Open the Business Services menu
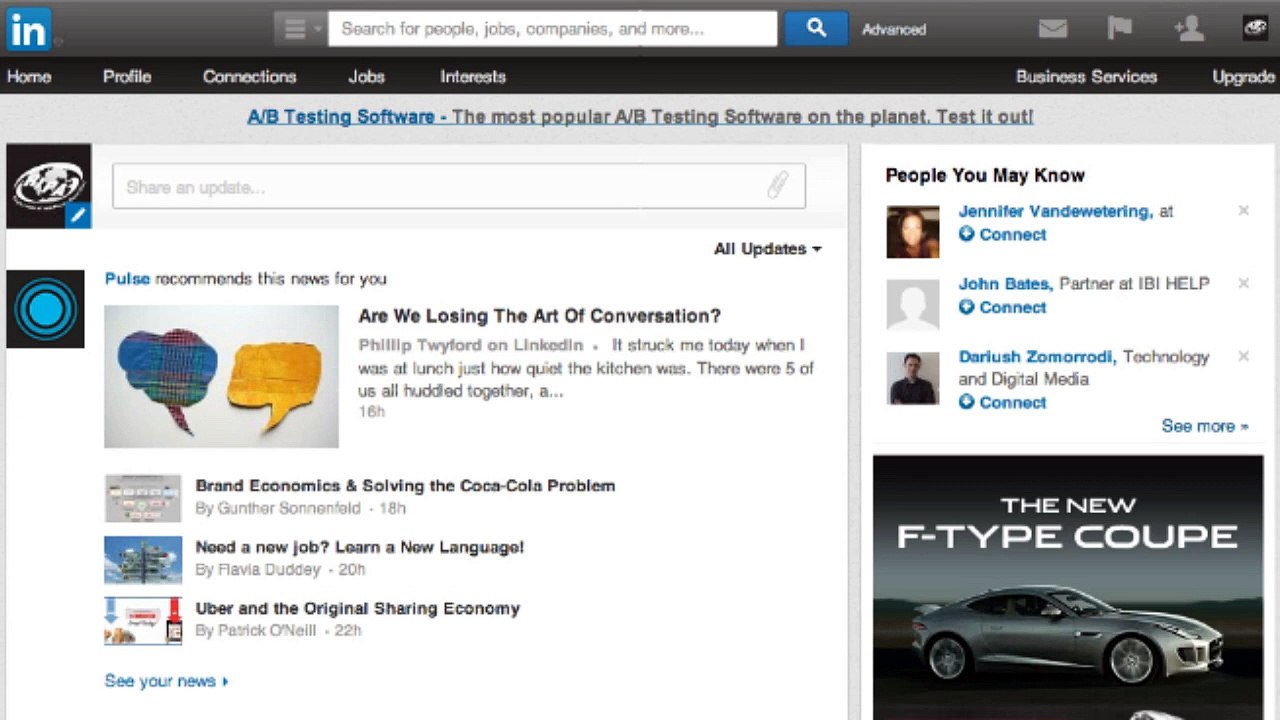Image resolution: width=1280 pixels, height=720 pixels. (x=1086, y=76)
